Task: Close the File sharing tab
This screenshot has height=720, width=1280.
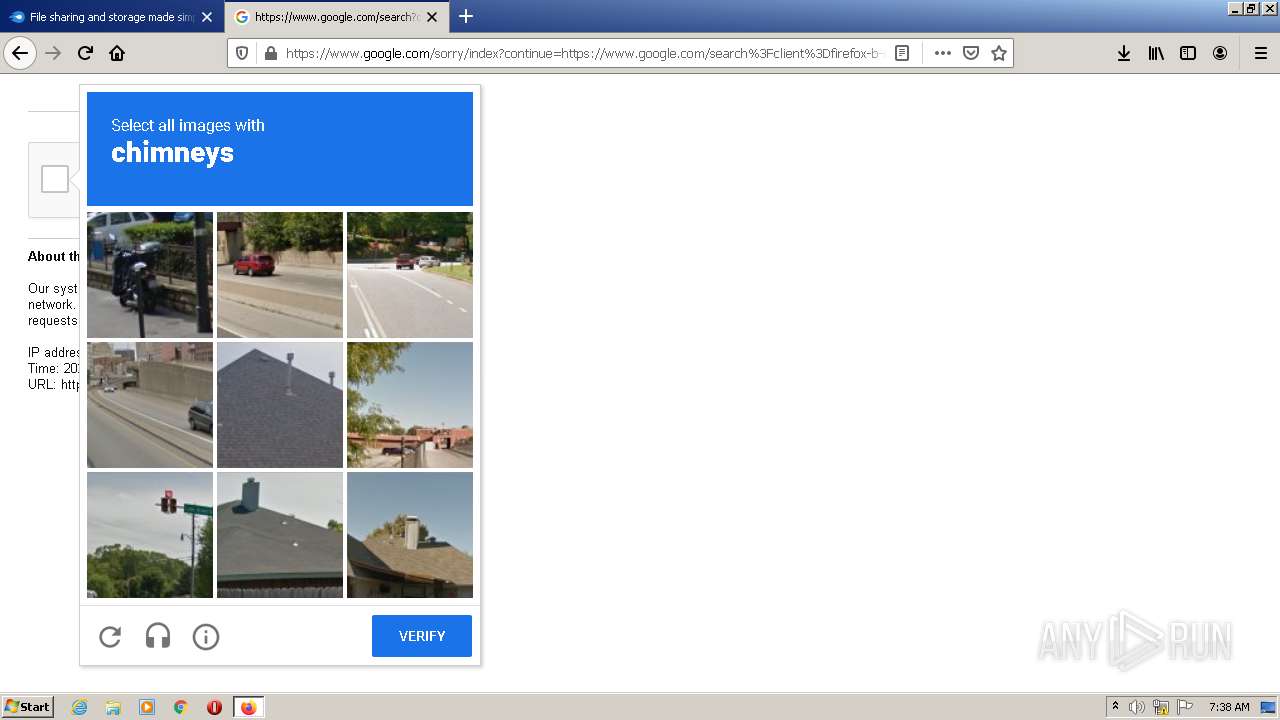Action: [207, 17]
